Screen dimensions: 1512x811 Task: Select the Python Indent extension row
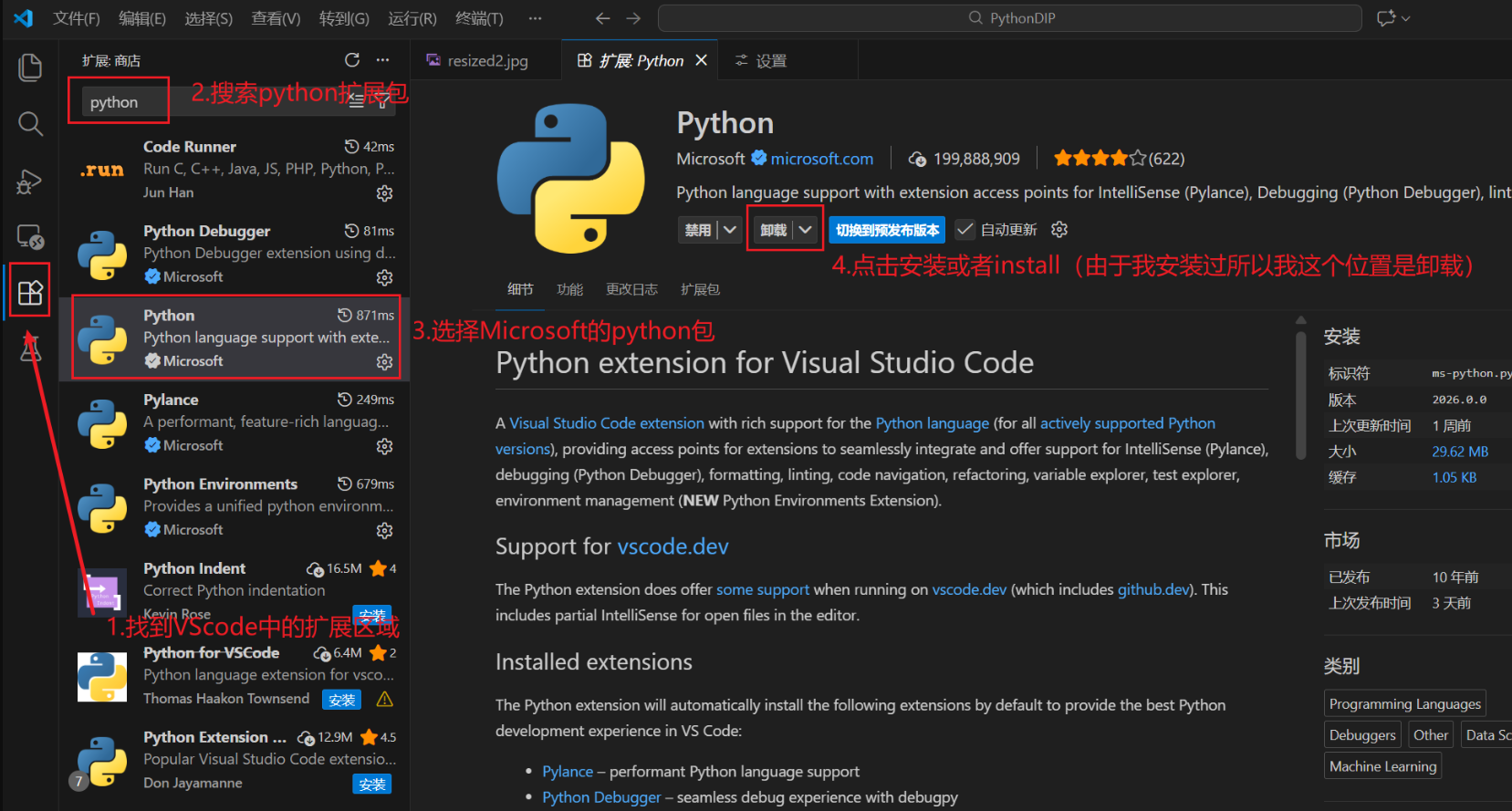235,591
